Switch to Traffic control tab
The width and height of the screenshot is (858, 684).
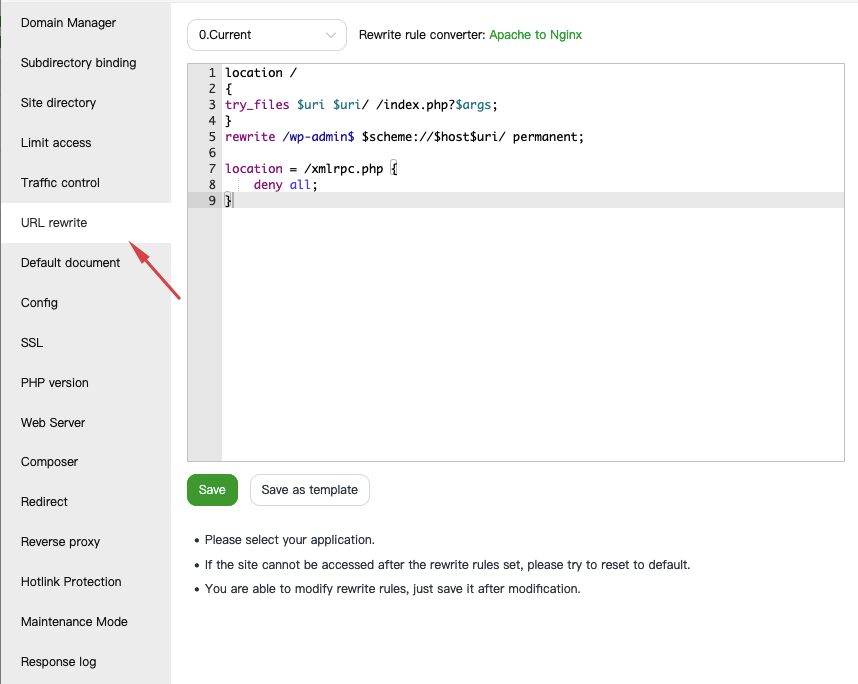point(60,183)
